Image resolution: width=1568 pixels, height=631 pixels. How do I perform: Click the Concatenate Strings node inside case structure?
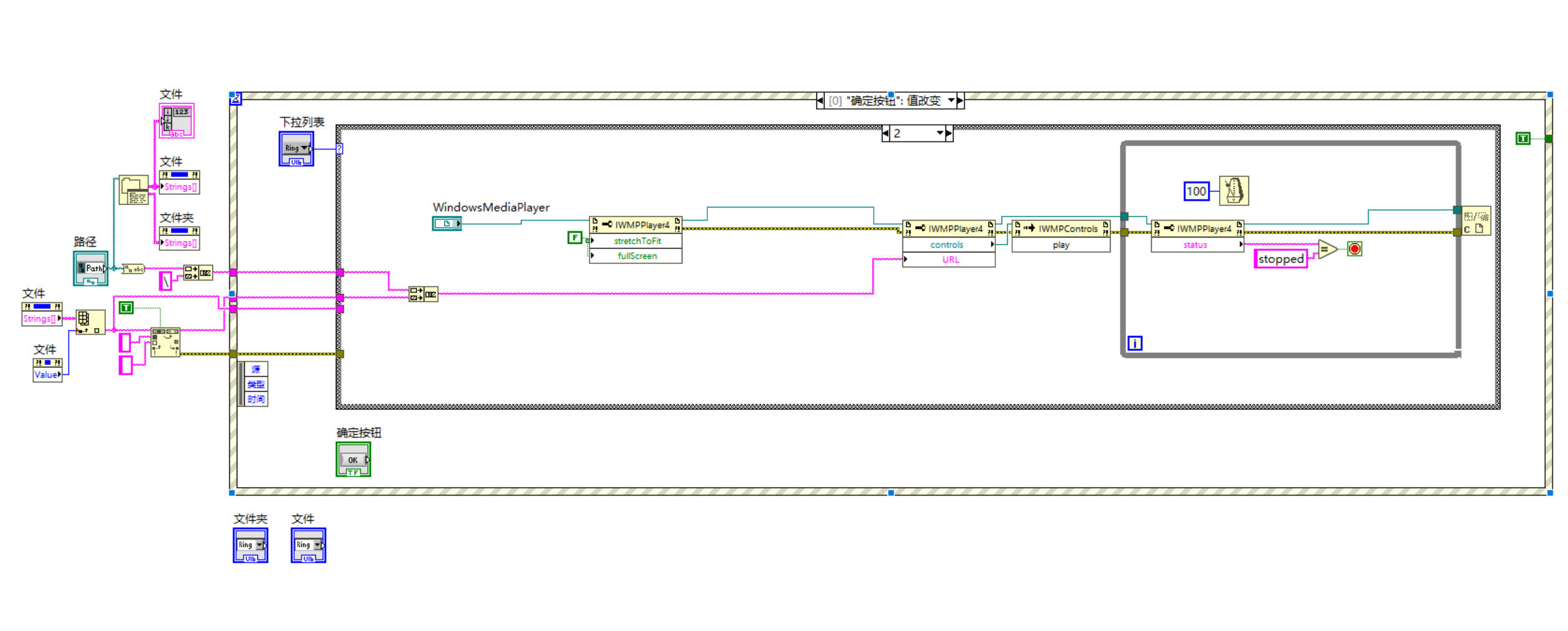point(423,294)
